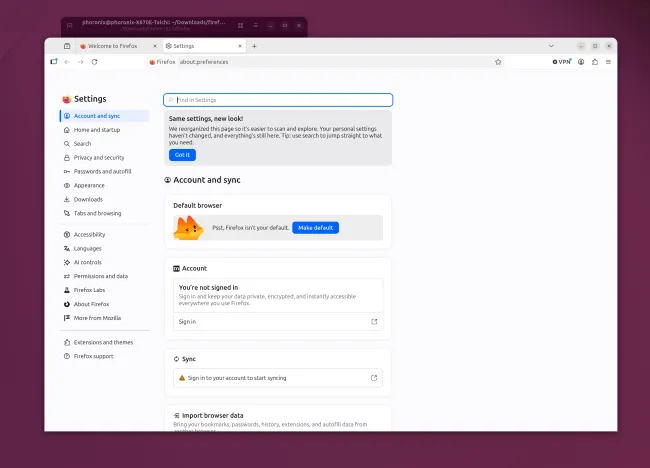Open Accessibility settings
Screen dimensions: 650x468
(x=104, y=235)
